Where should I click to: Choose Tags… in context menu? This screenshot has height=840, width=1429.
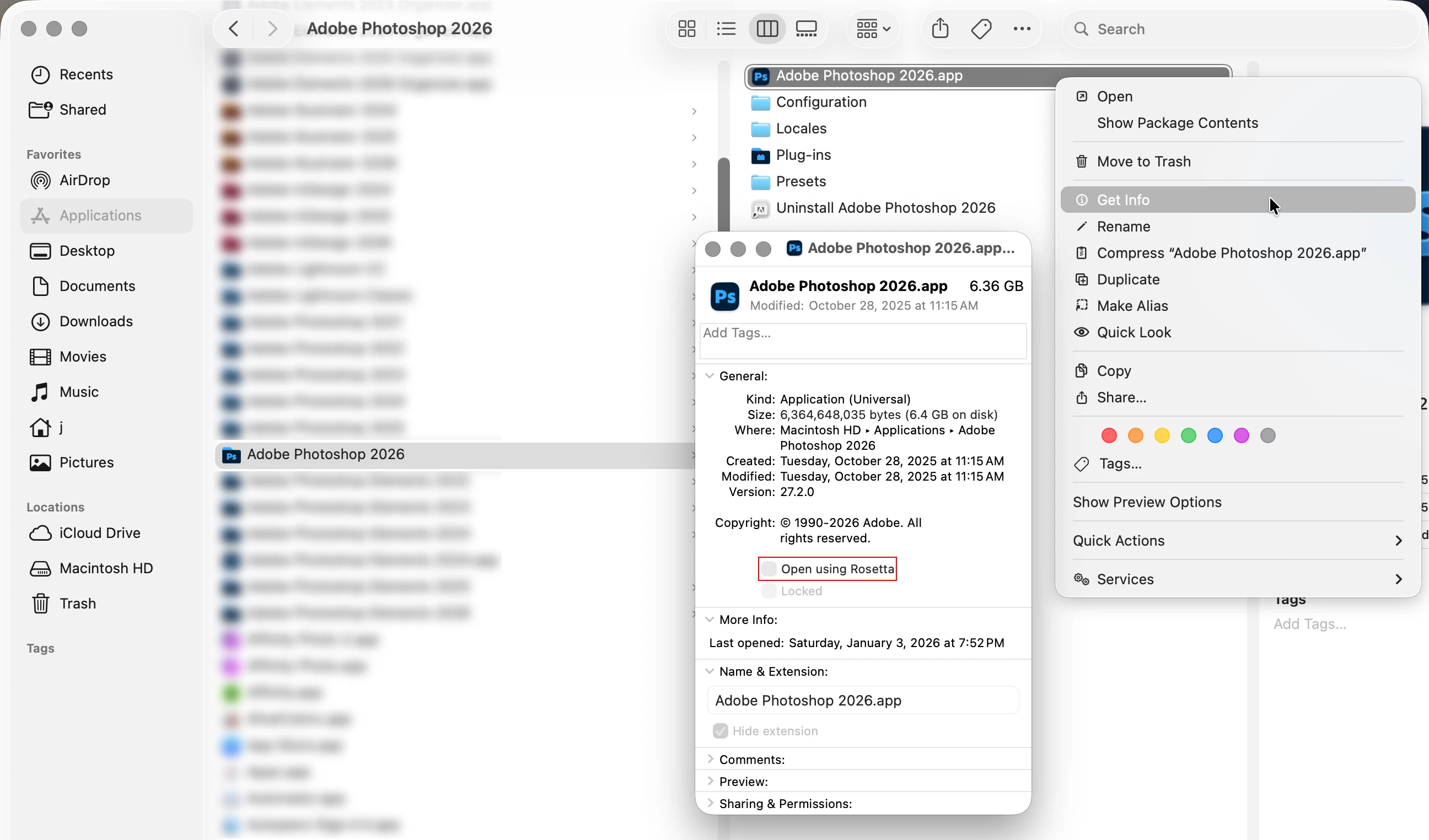tap(1238, 464)
